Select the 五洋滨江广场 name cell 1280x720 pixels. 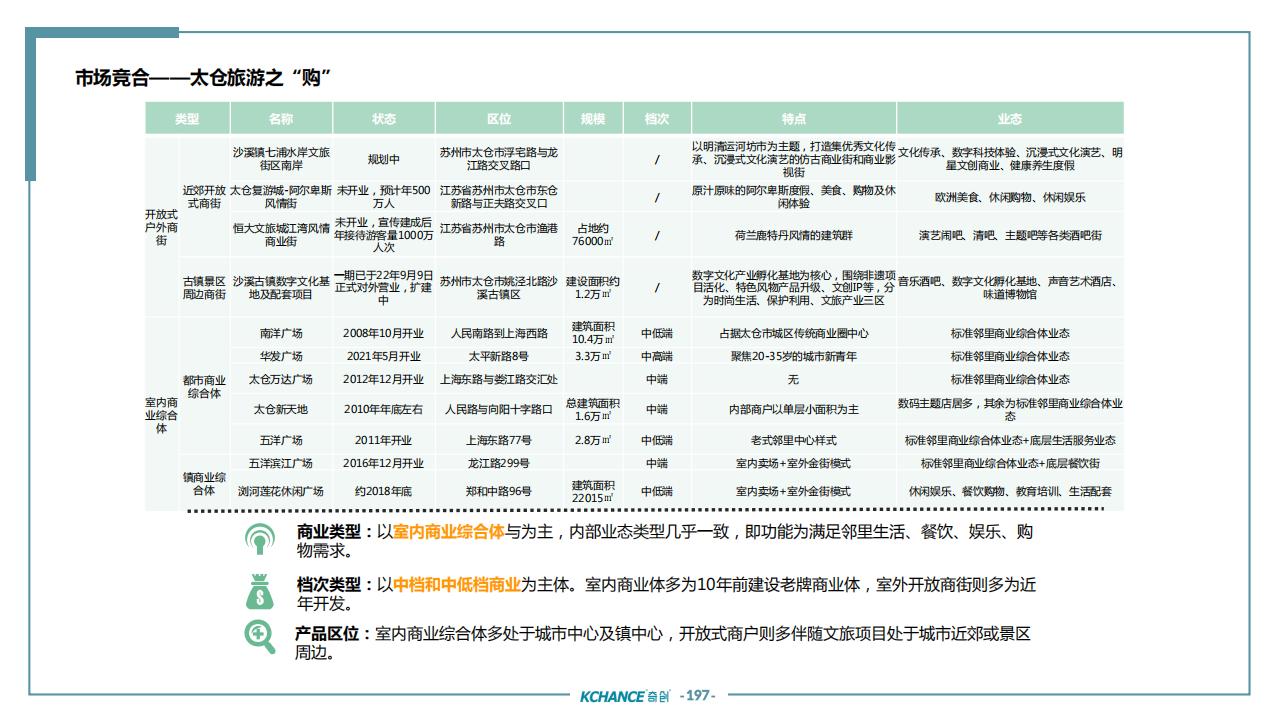[x=281, y=463]
